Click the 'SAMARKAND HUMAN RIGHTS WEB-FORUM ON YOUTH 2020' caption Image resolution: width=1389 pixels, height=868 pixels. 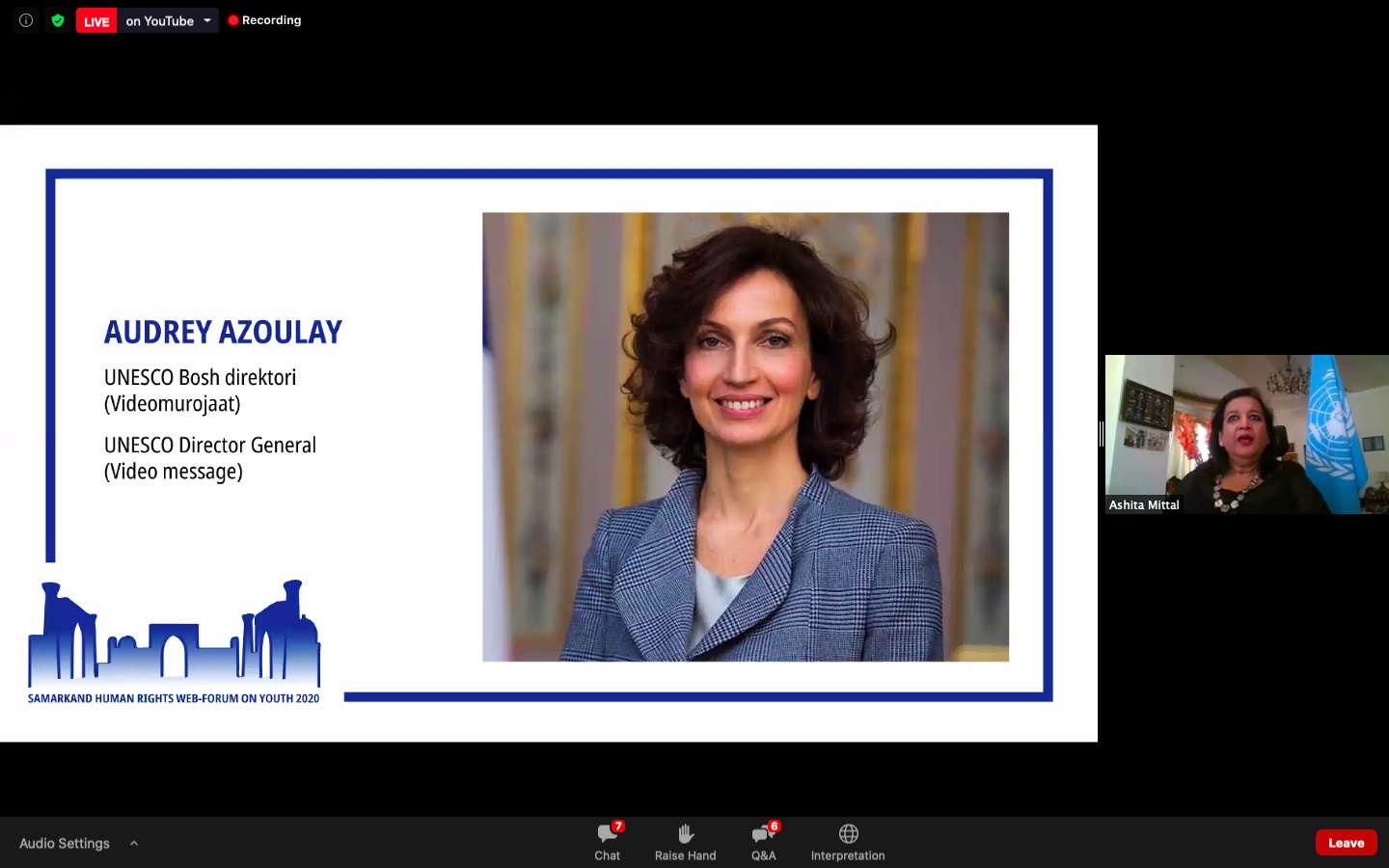click(174, 698)
